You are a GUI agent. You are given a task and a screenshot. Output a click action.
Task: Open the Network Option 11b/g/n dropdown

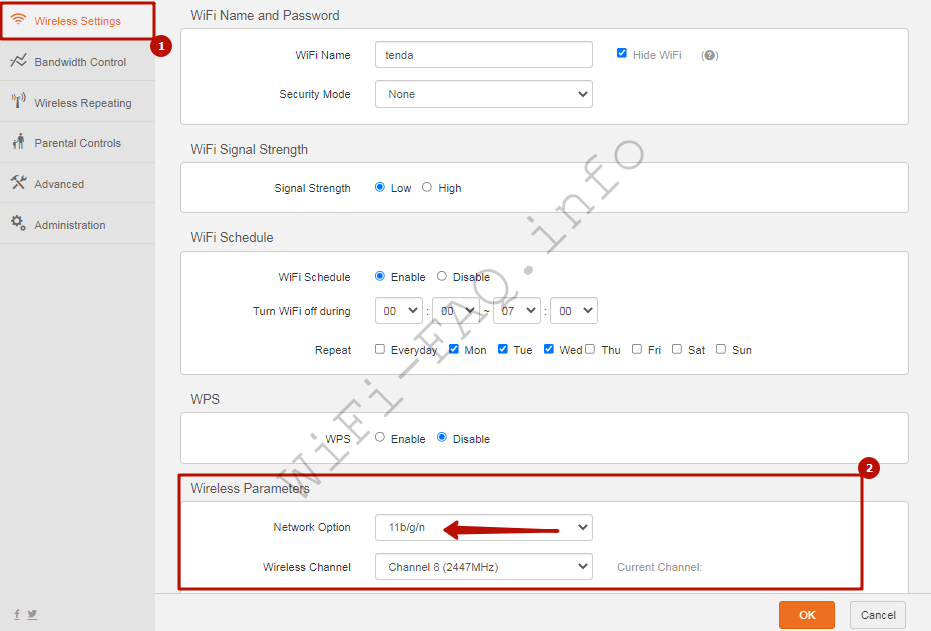(483, 527)
